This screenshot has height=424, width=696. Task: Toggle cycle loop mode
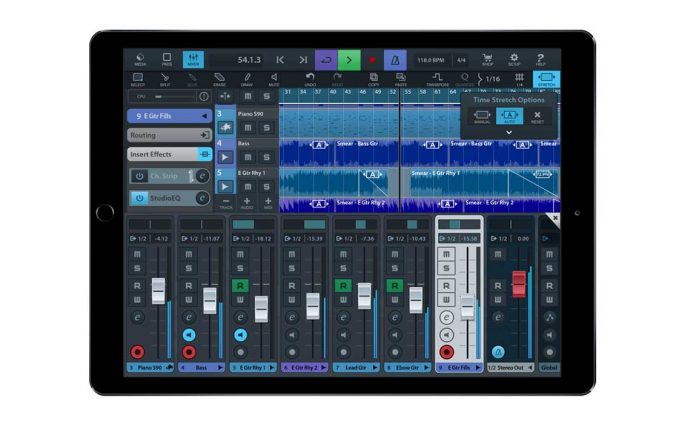pos(325,60)
